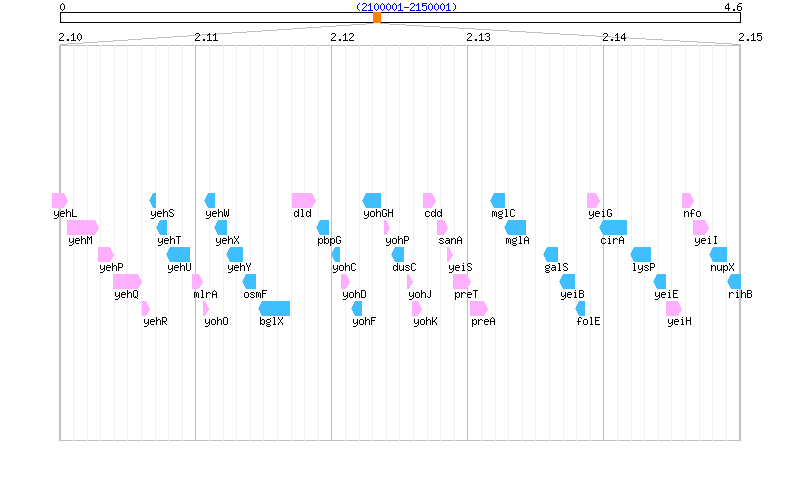Click the yehU gene arrow
This screenshot has height=500, width=800.
coord(178,254)
